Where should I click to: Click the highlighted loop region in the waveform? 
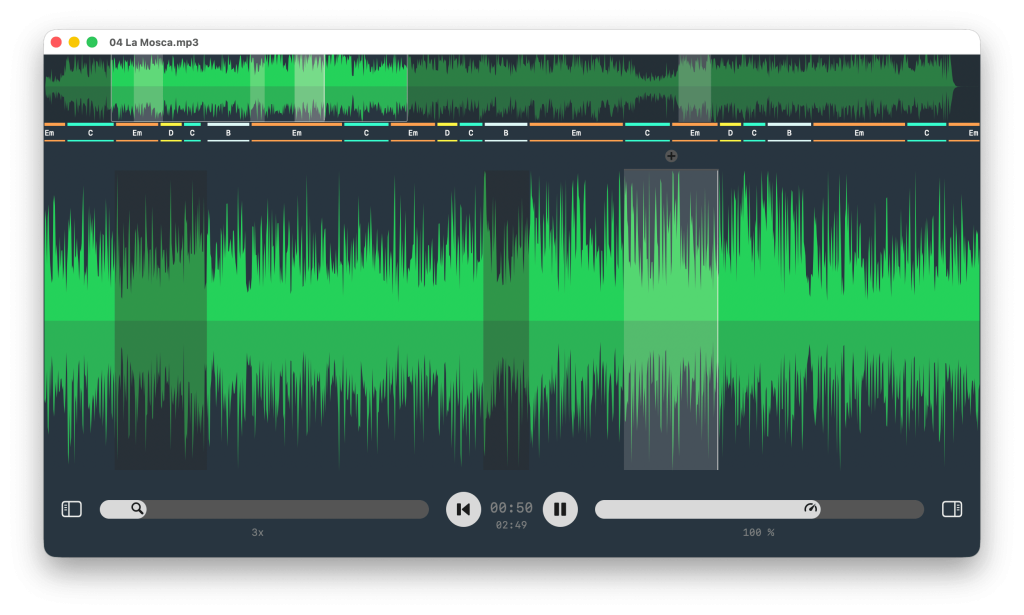(x=670, y=320)
